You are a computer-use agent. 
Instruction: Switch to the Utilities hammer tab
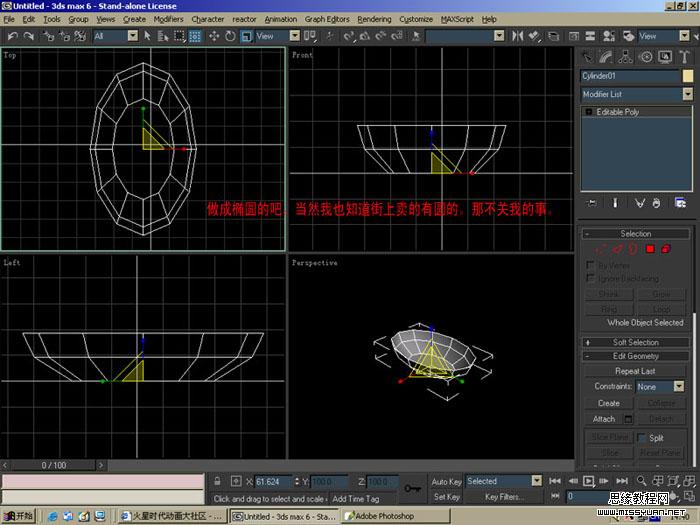[x=684, y=57]
